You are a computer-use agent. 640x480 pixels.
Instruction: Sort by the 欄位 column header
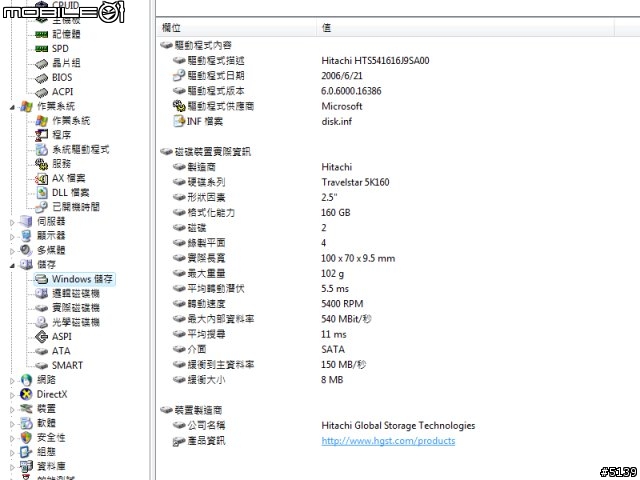click(236, 28)
